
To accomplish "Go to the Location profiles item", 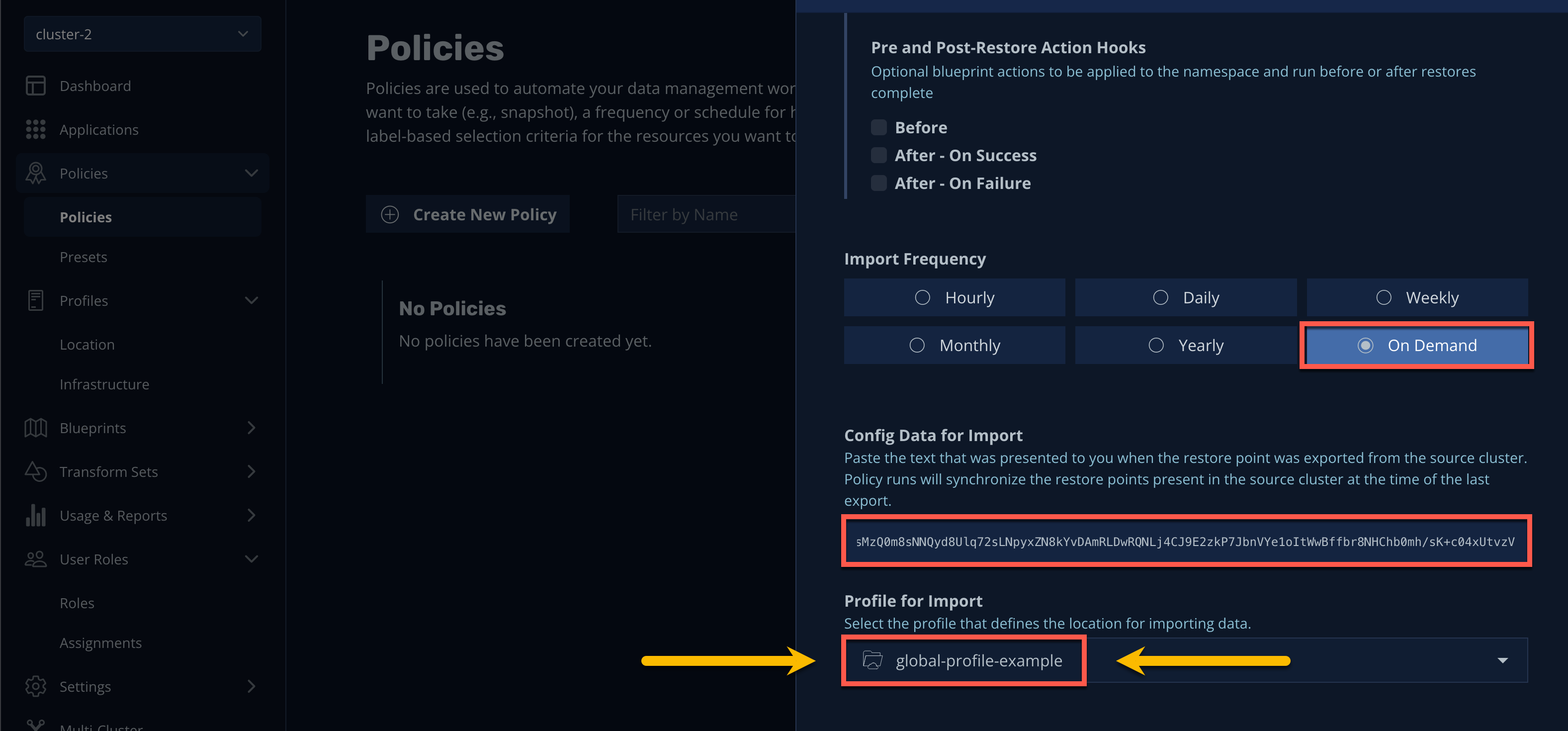I will [x=87, y=345].
